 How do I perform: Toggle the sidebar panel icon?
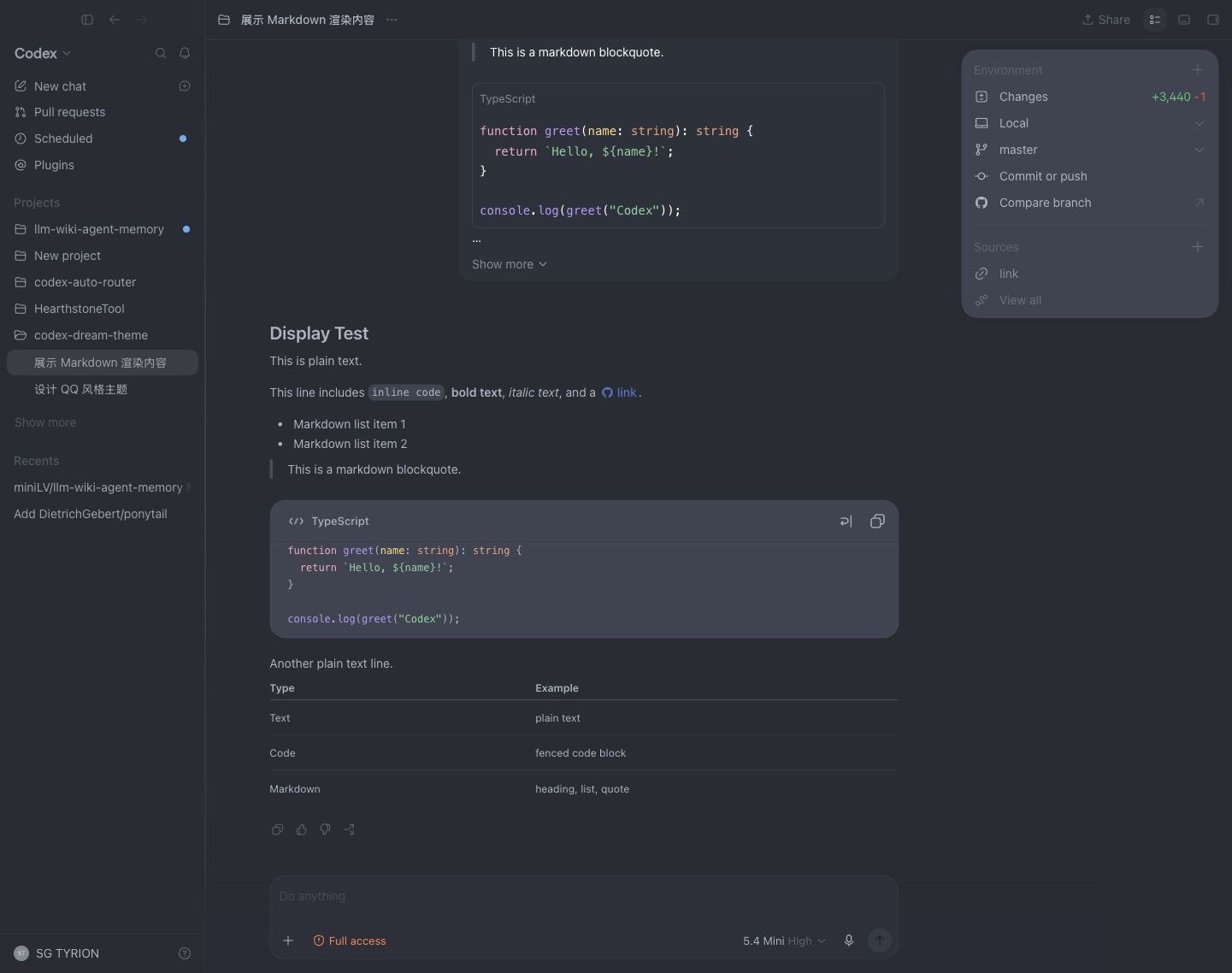(87, 20)
